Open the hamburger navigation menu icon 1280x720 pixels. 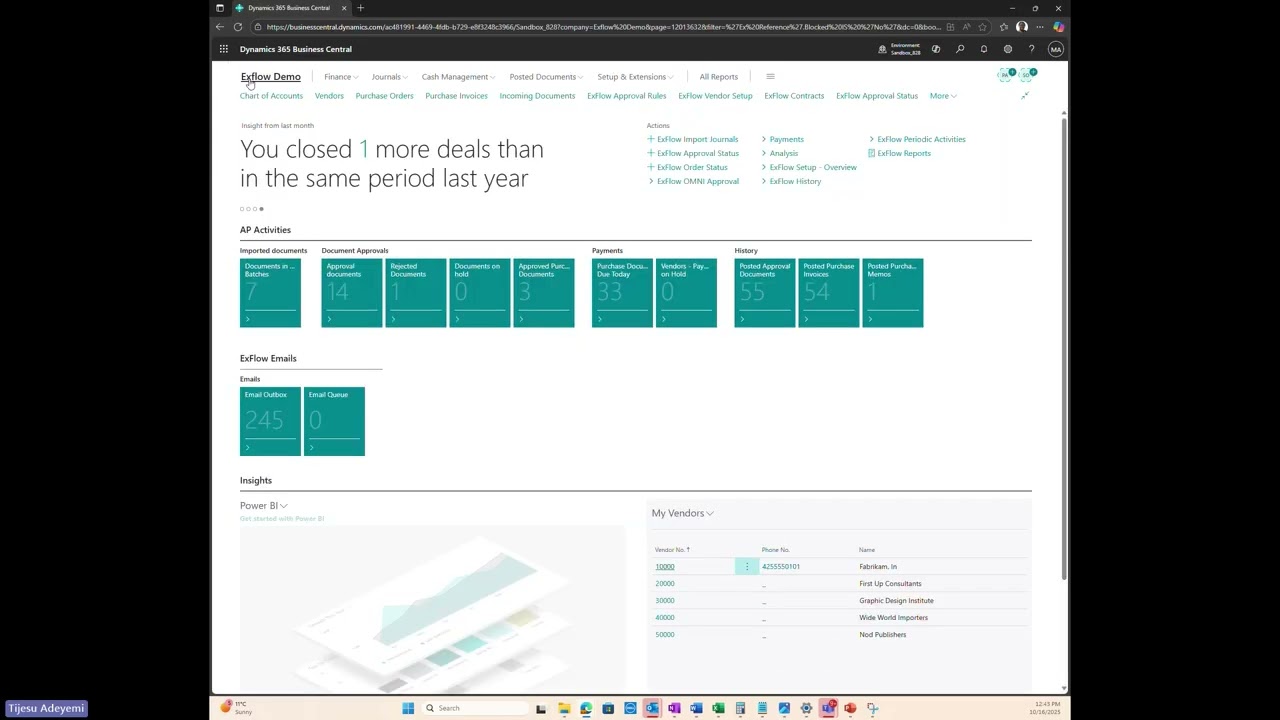point(770,77)
